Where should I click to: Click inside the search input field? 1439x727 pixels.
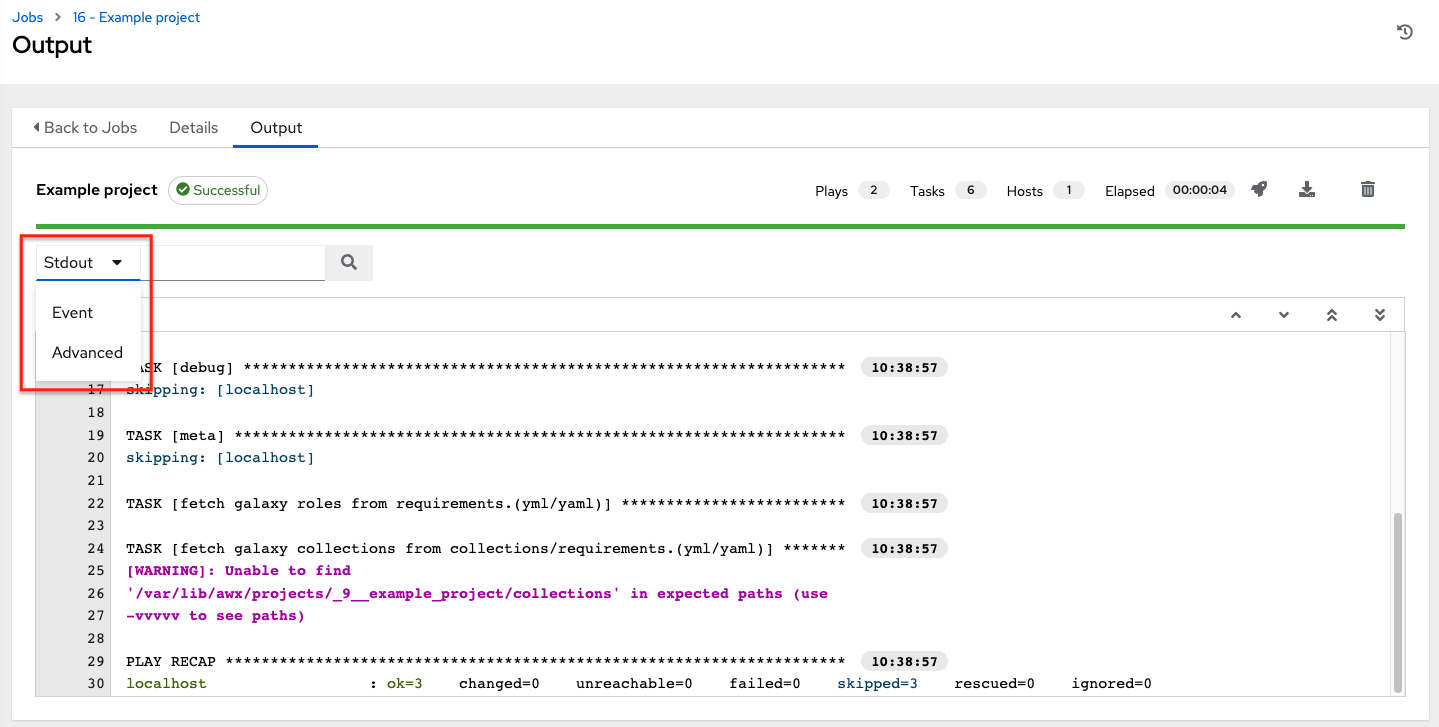point(240,262)
